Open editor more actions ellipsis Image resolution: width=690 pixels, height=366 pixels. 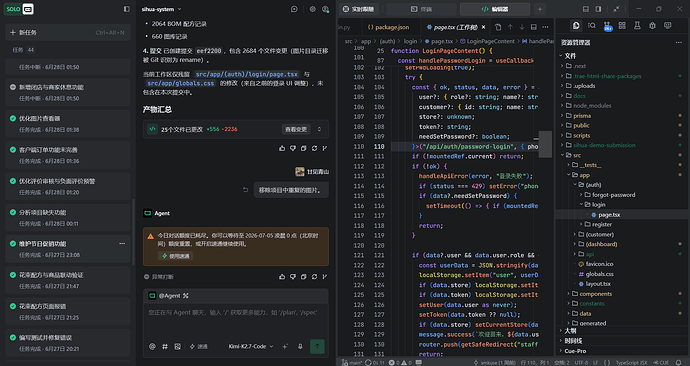tap(545, 27)
